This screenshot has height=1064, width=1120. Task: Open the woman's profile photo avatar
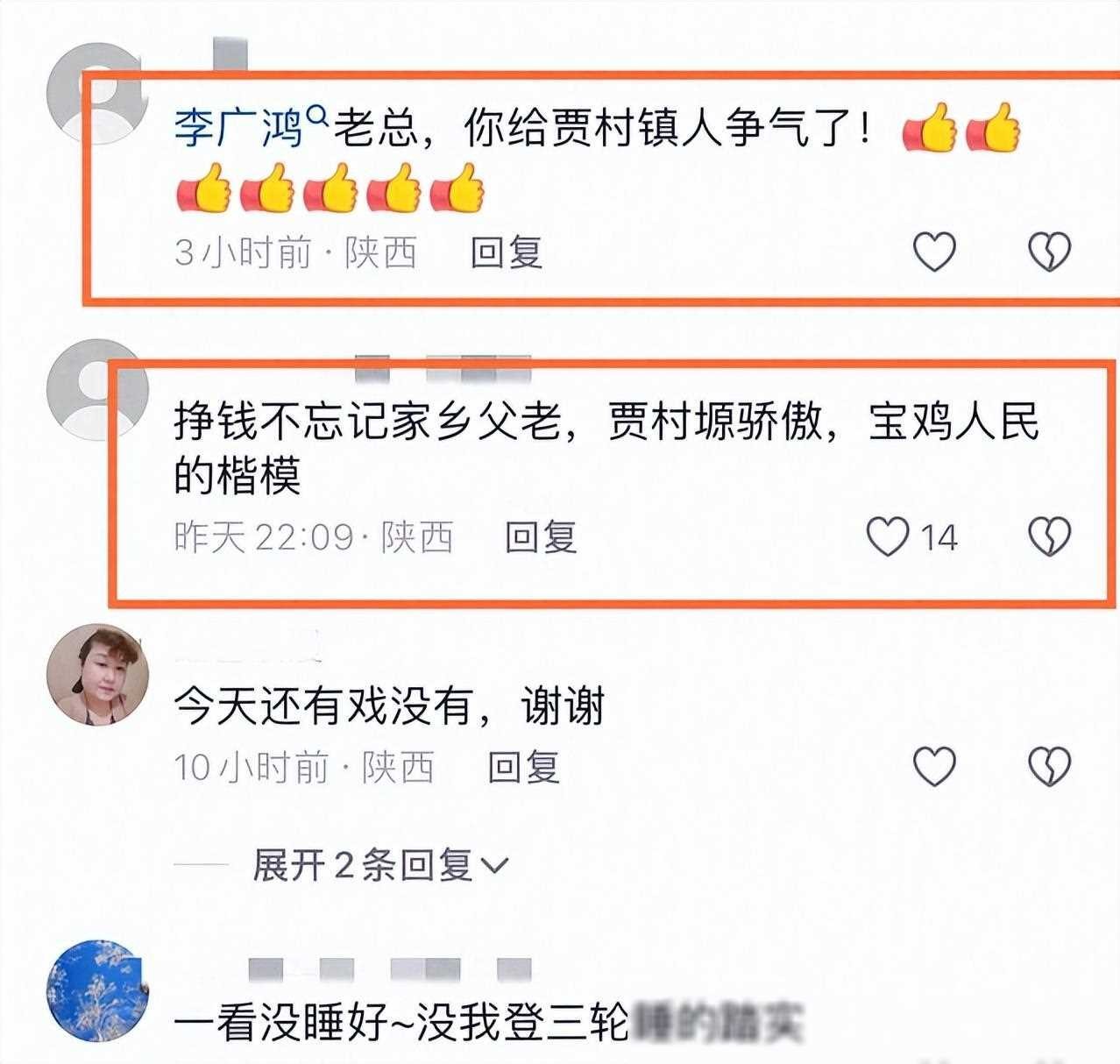[97, 676]
